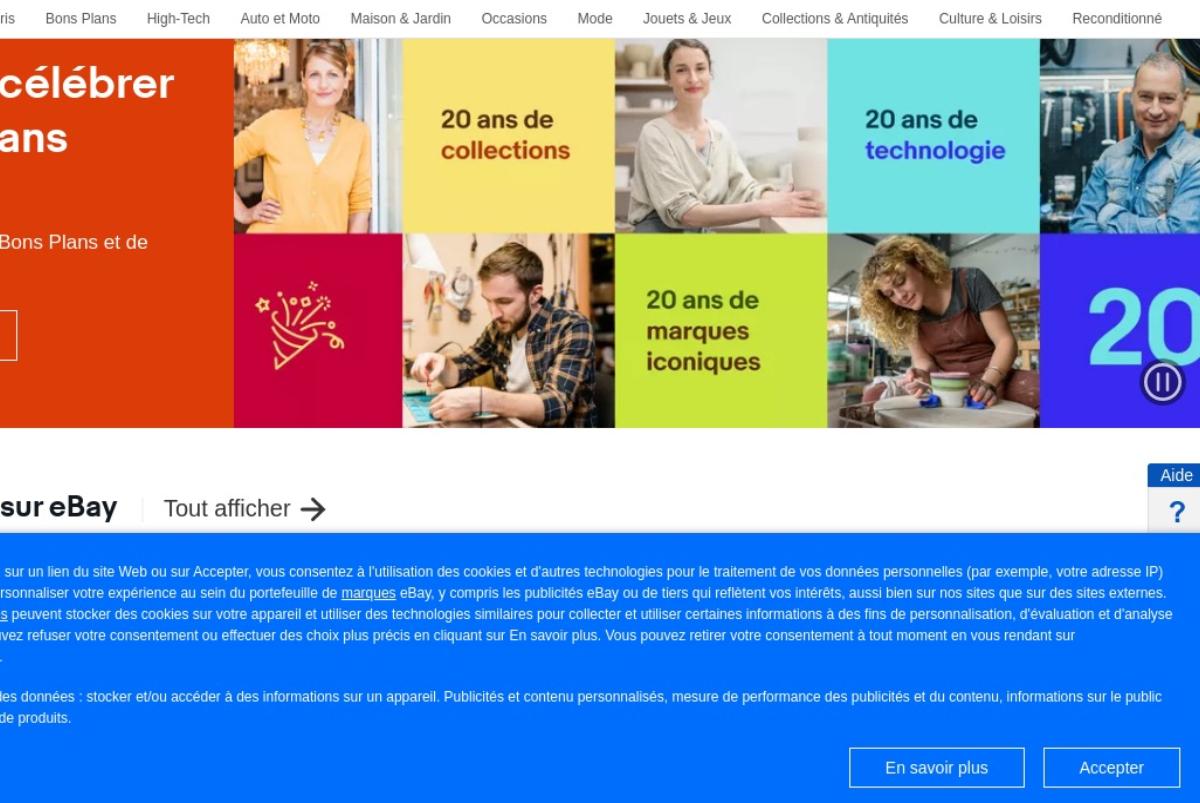Screen dimensions: 1200x803
Task: Click the party popper confetti tile
Action: click(x=318, y=331)
